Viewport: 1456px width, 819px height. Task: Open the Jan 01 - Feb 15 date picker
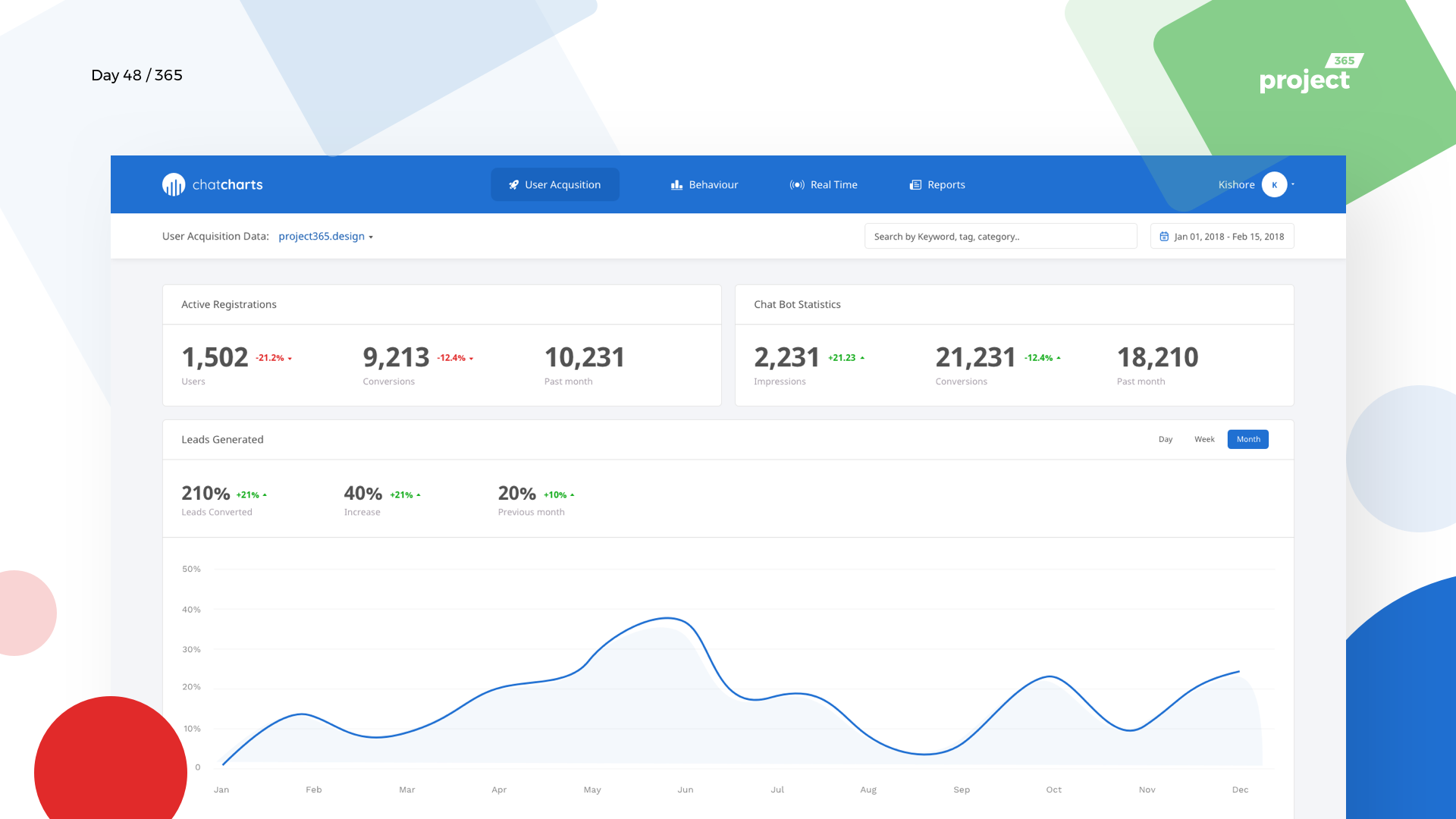tap(1222, 237)
